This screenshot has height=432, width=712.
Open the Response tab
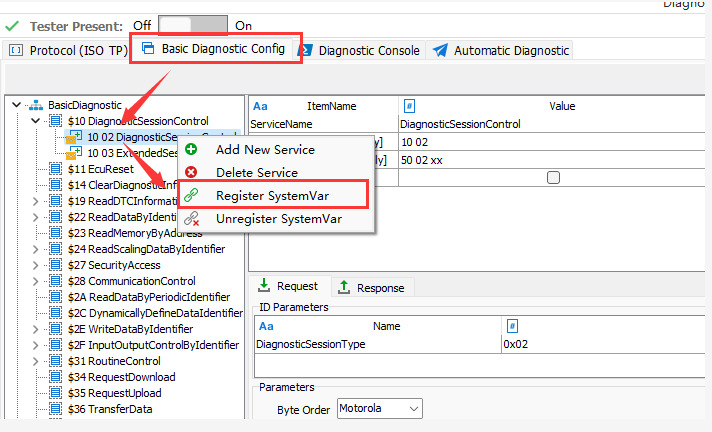pos(372,287)
